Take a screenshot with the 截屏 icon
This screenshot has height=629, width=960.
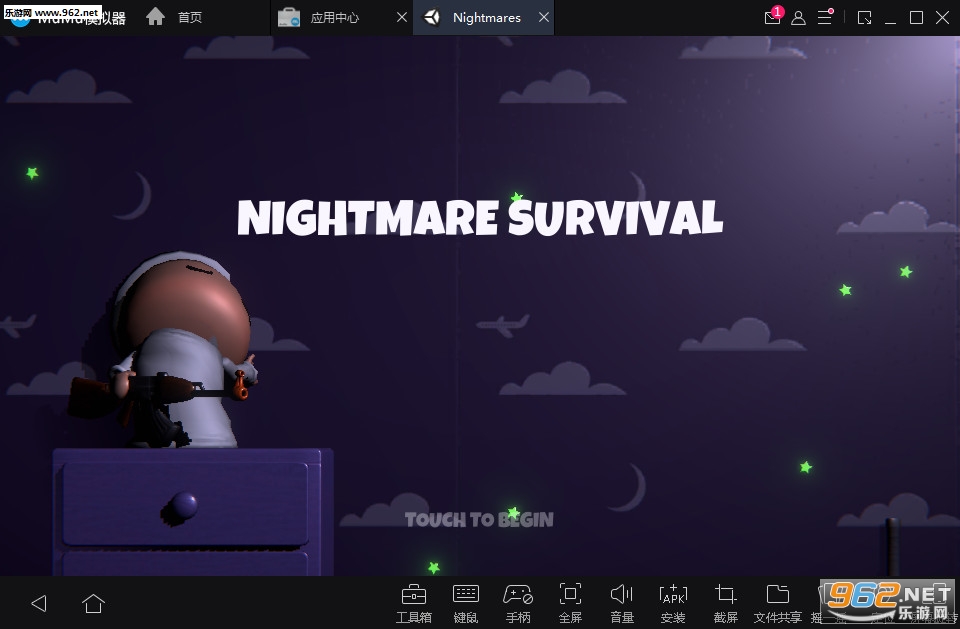726,602
